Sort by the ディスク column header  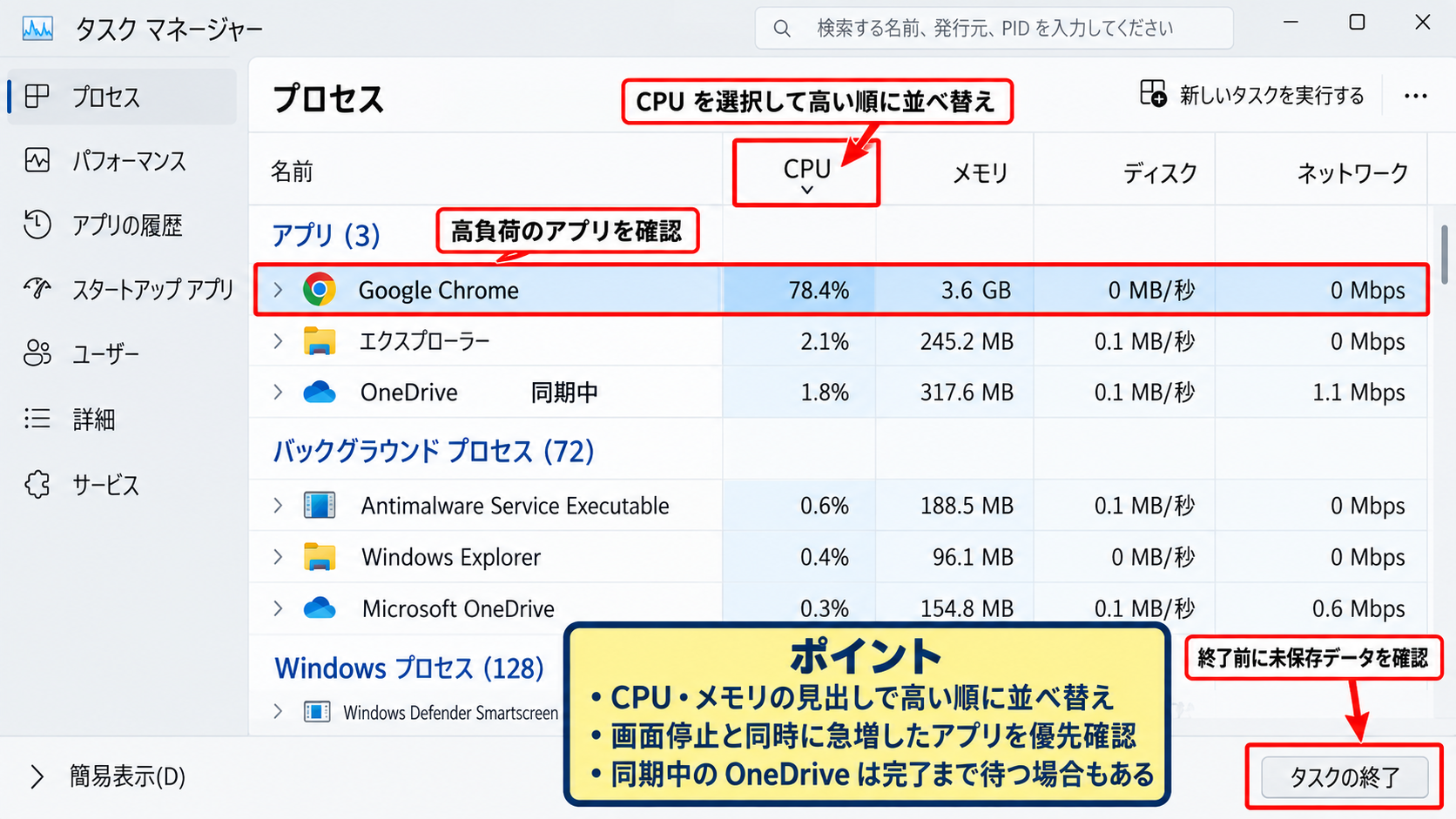(1160, 173)
